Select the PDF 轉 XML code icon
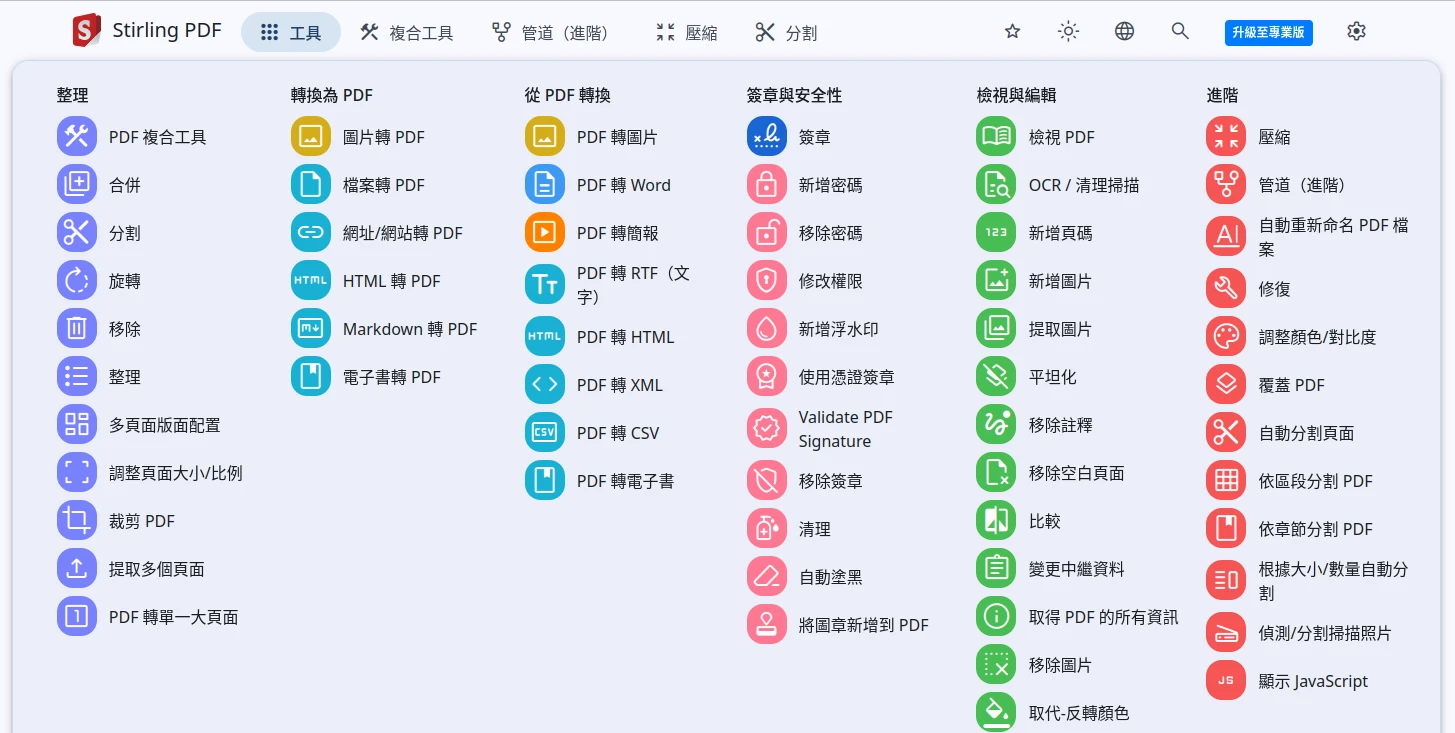Viewport: 1455px width, 733px height. pos(545,384)
